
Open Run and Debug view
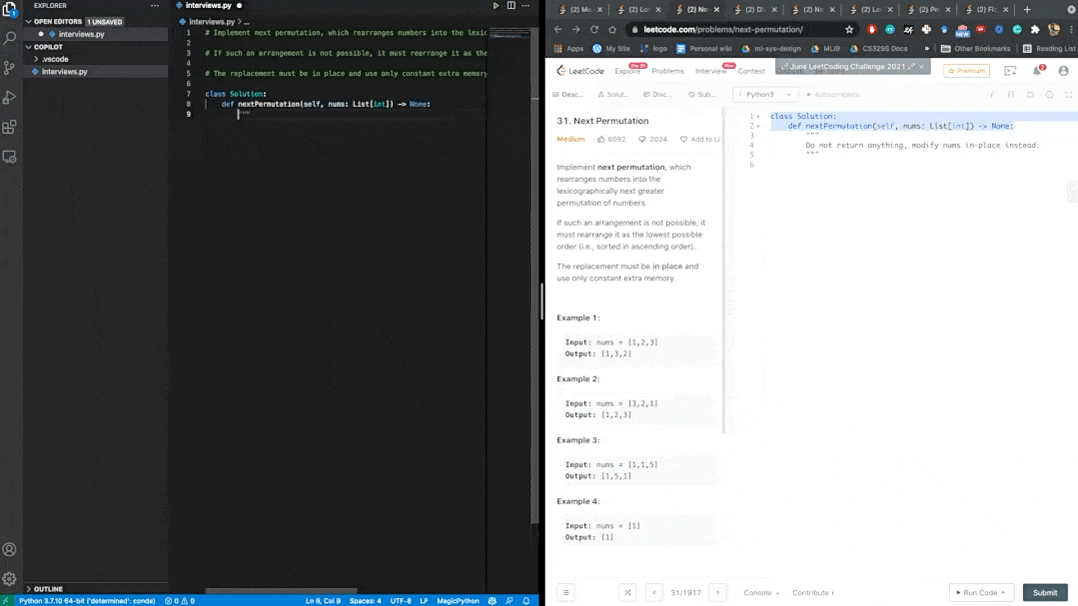10,98
